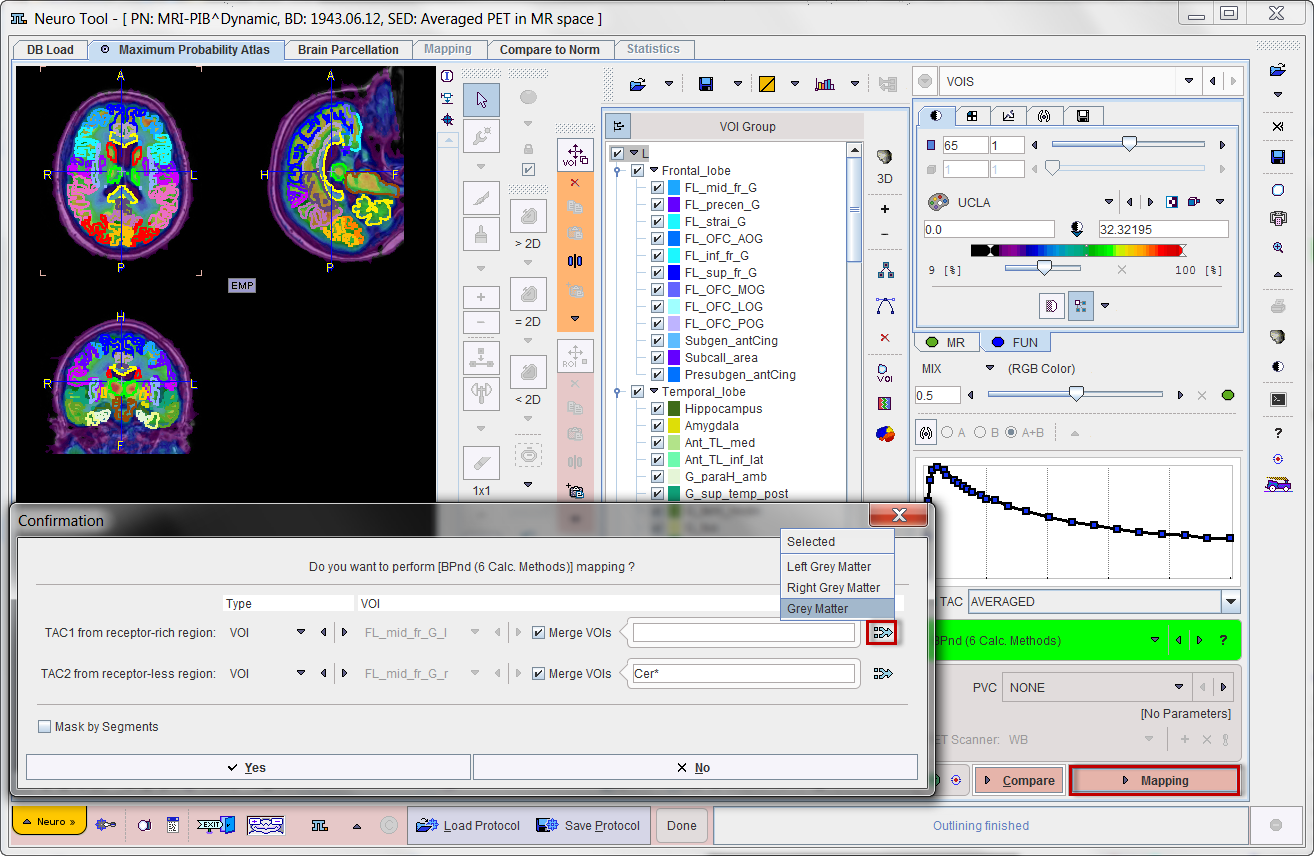Click the VOI outline icon beside list
Screen dimensions: 1314x856
coord(884,373)
